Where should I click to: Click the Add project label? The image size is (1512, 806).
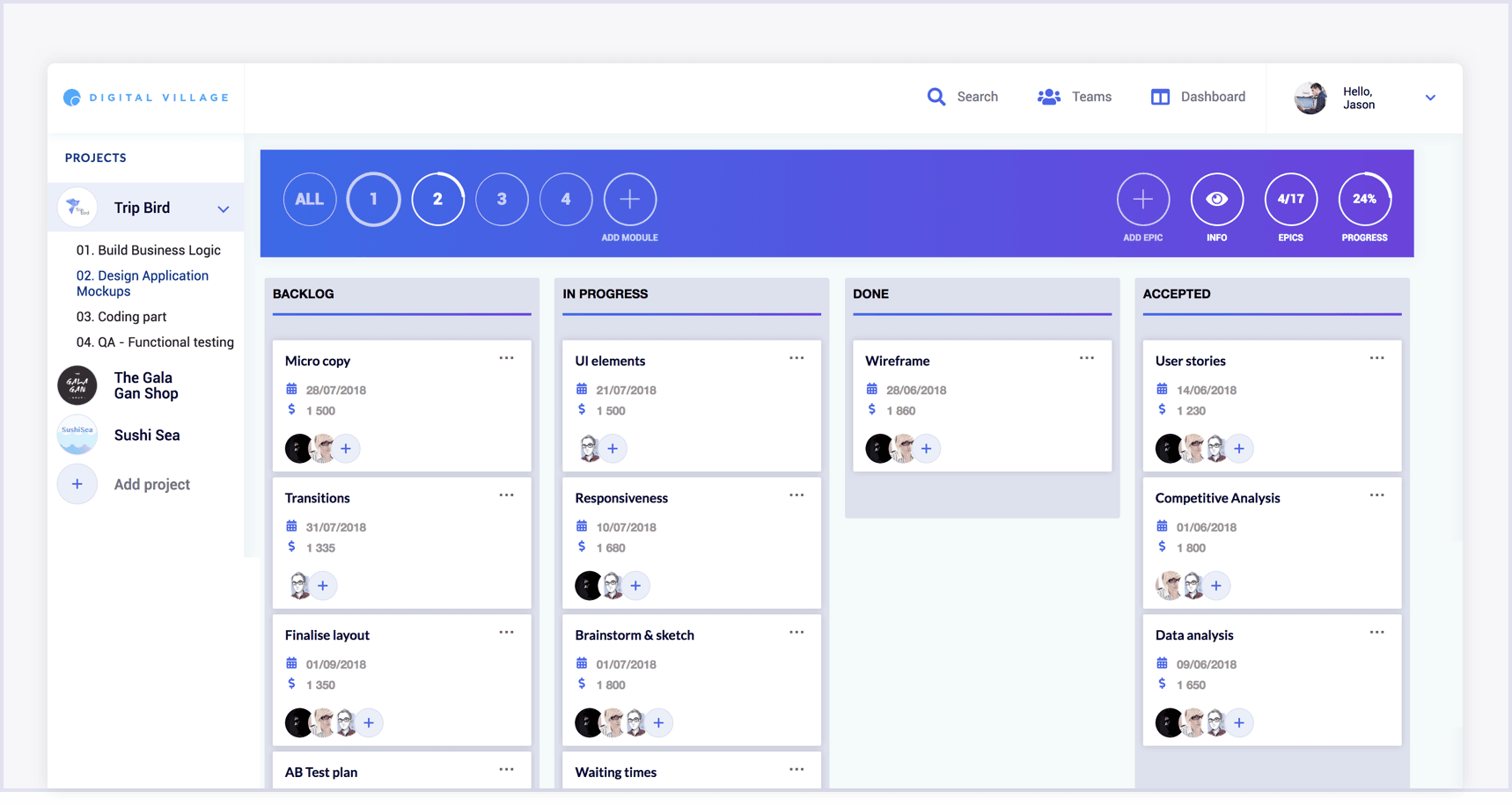pyautogui.click(x=152, y=485)
